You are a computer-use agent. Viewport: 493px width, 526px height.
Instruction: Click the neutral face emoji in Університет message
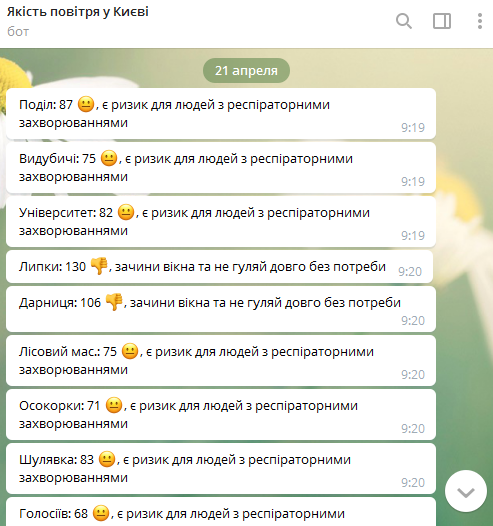coord(126,212)
